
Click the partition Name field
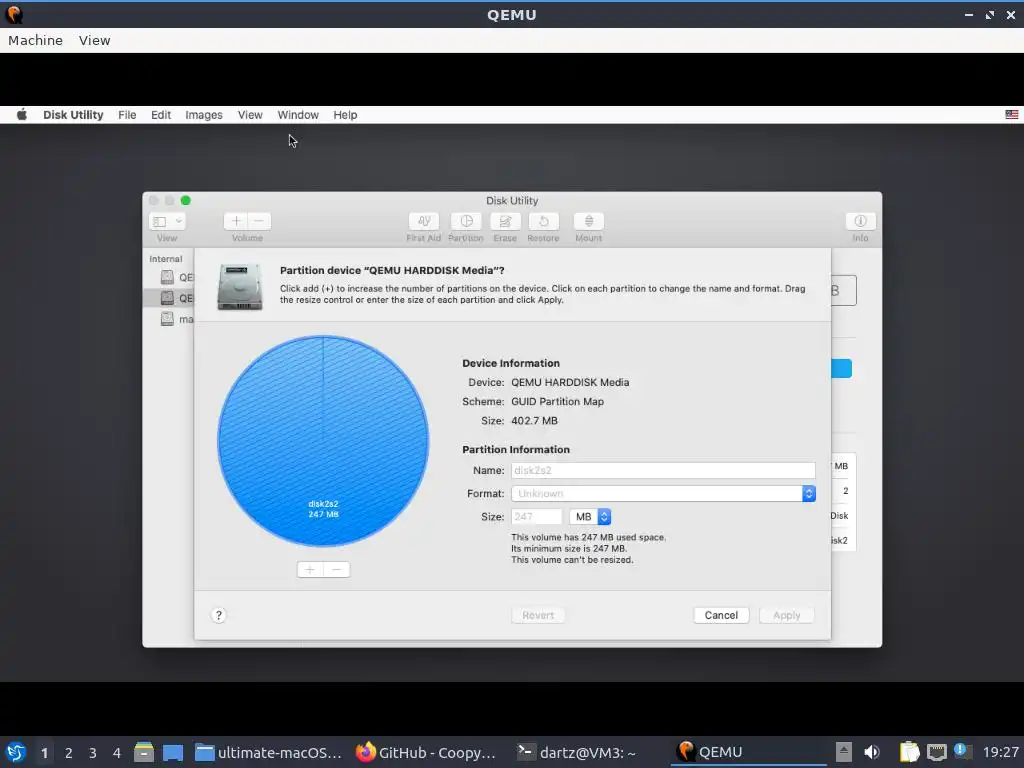tap(663, 470)
